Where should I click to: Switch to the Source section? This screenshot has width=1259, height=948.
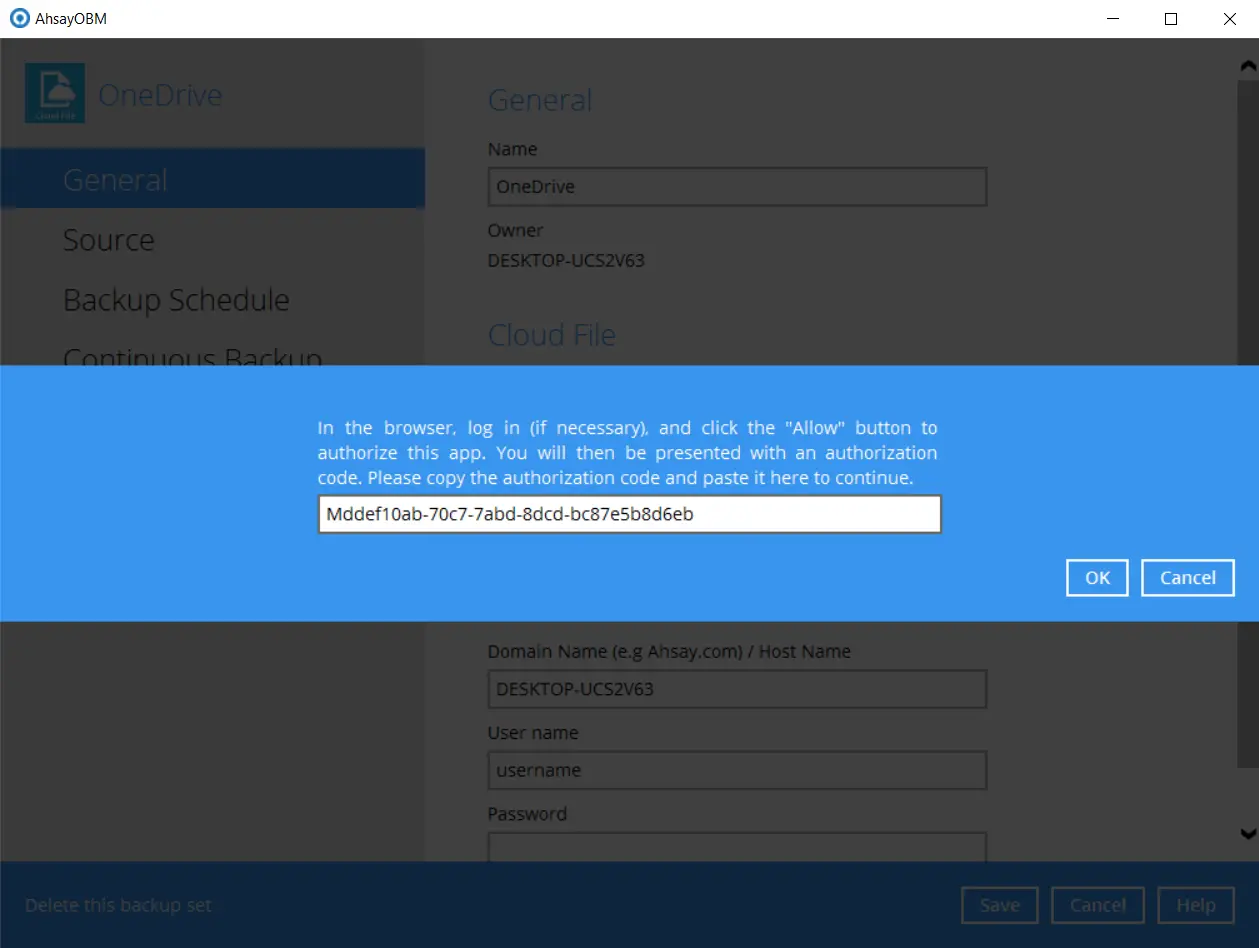click(108, 239)
